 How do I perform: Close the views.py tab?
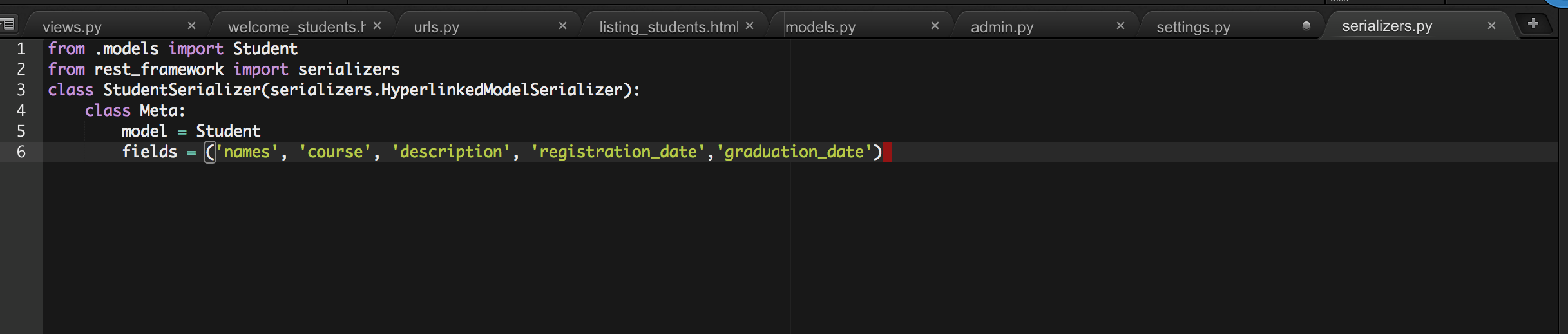(x=191, y=26)
